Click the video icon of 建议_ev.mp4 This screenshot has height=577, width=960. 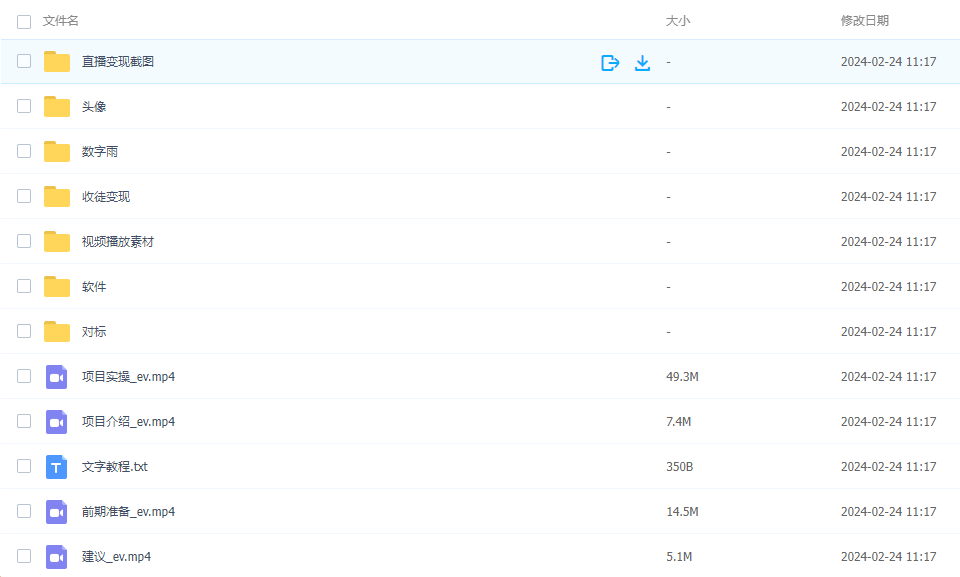tap(57, 557)
